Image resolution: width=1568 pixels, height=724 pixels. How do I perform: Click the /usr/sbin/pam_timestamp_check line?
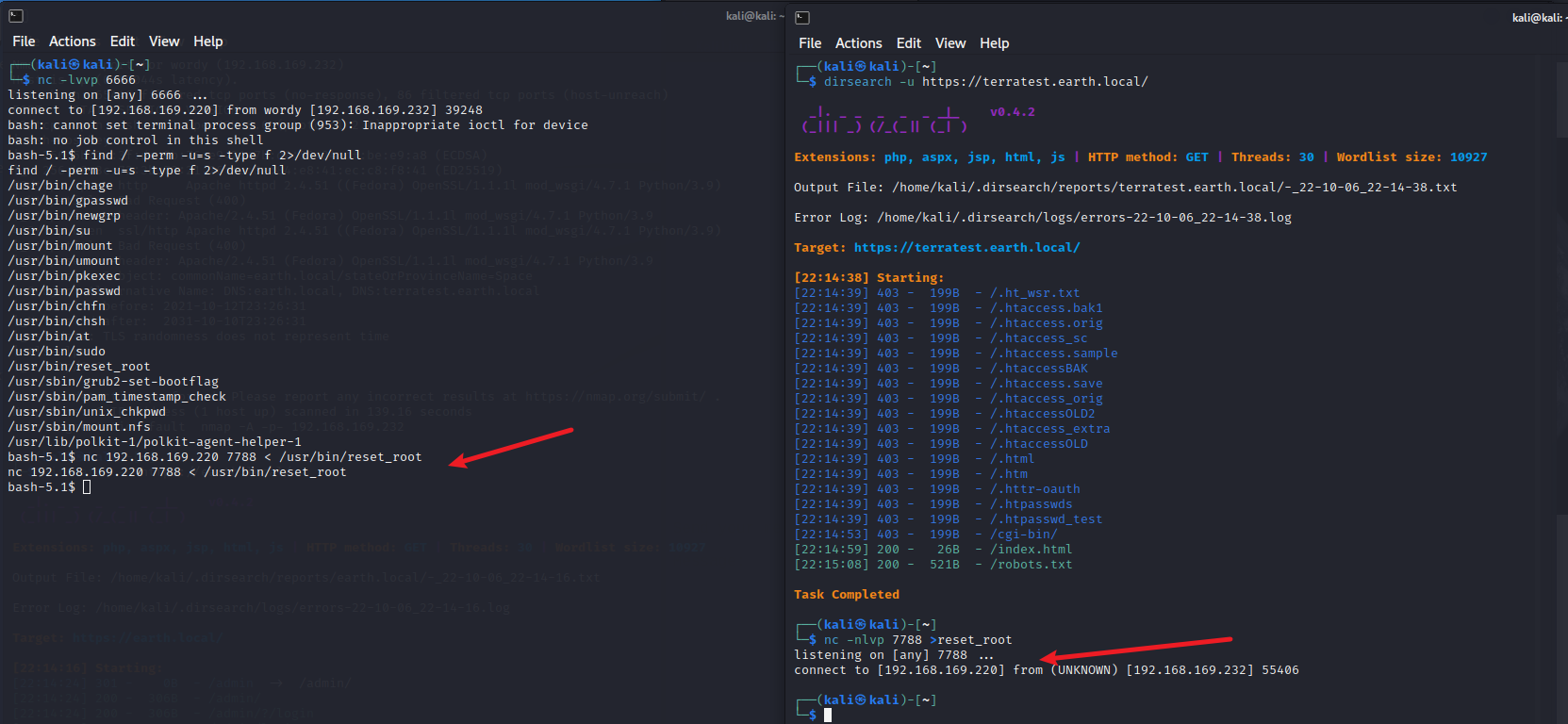117,397
